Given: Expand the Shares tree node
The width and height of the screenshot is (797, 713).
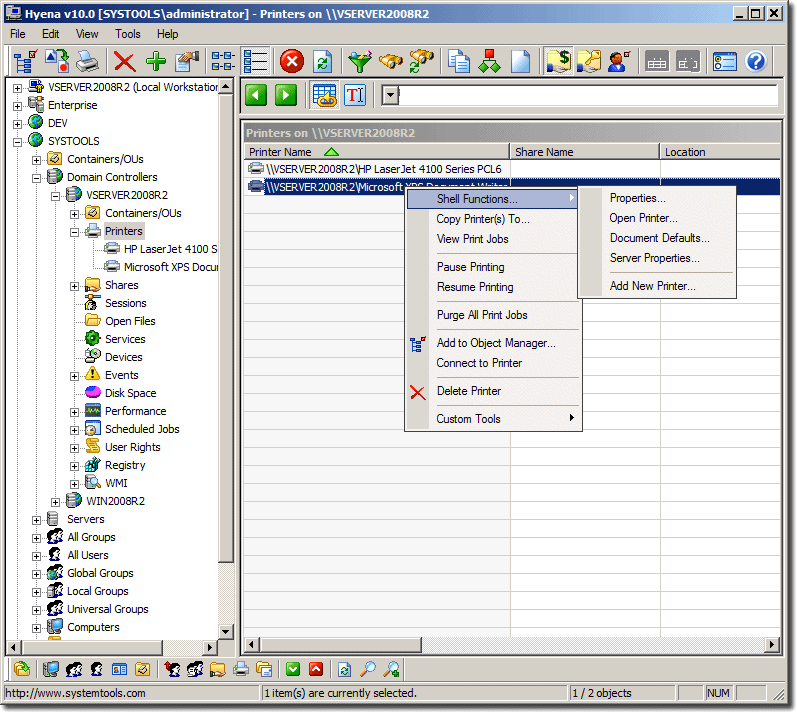Looking at the screenshot, I should click(x=75, y=286).
